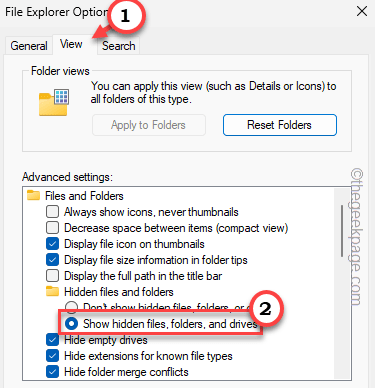This screenshot has width=375, height=388.
Task: Click the Files and Folders tree label
Action: (x=84, y=196)
